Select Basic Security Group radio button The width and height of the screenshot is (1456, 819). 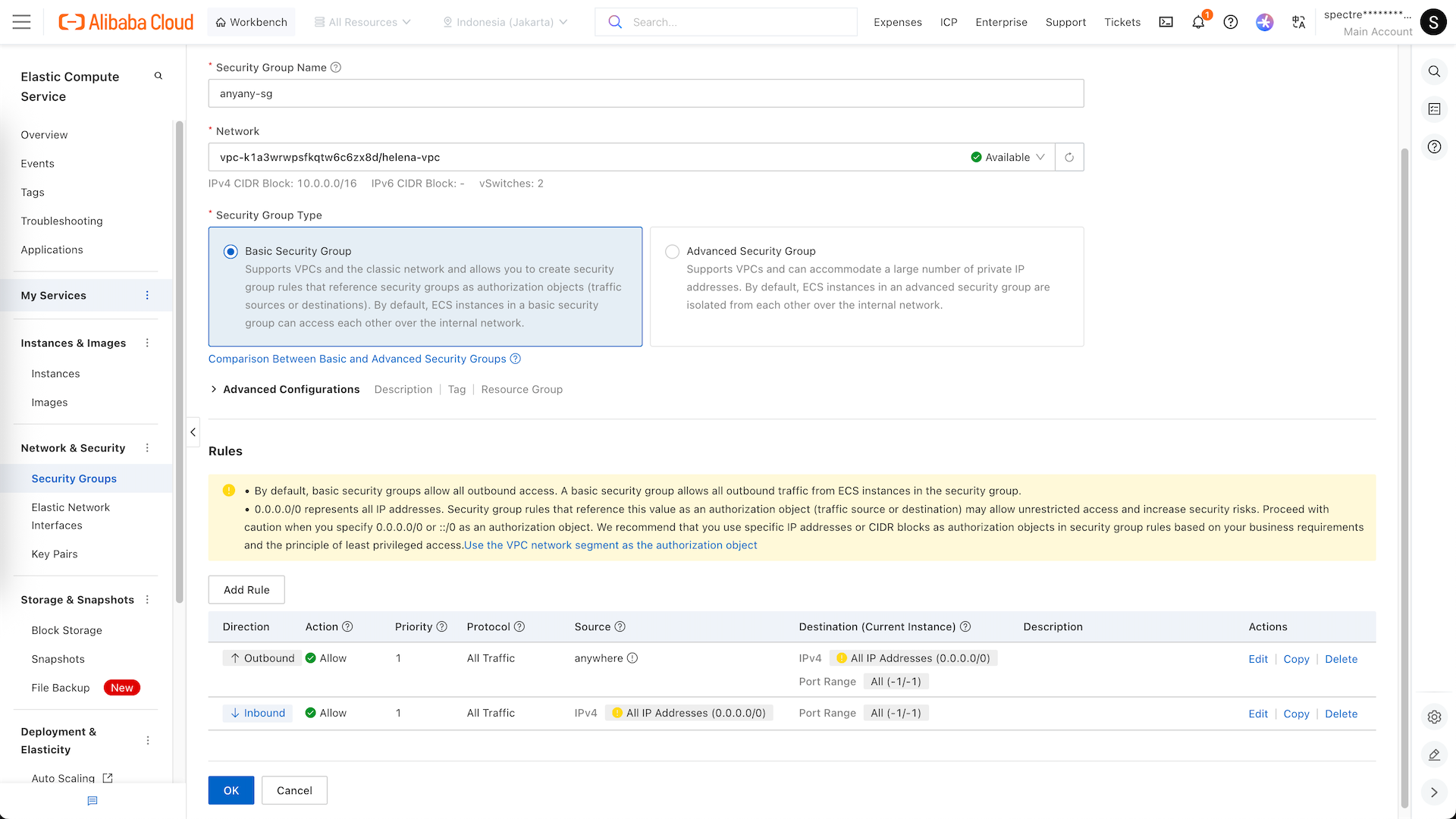[231, 252]
